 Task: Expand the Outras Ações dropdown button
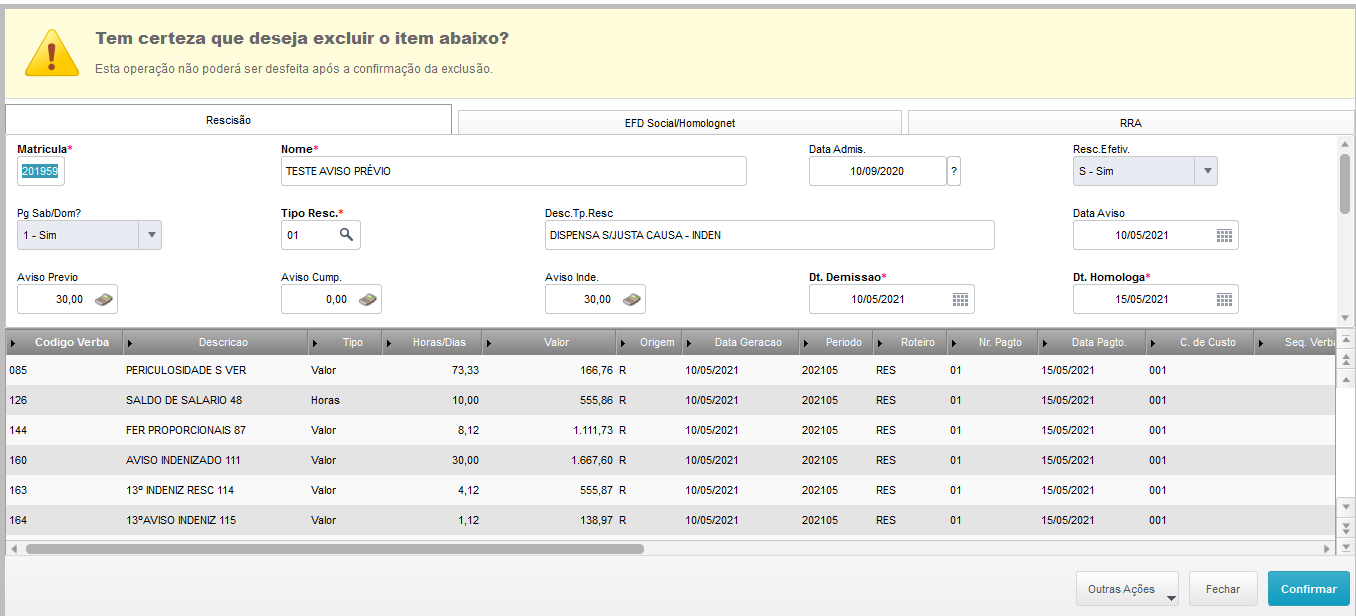[x=1127, y=589]
